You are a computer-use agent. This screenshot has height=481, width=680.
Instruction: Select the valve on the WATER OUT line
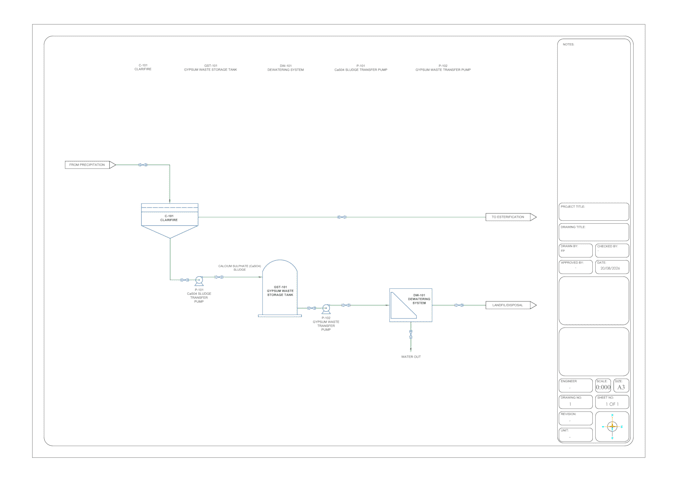411,334
